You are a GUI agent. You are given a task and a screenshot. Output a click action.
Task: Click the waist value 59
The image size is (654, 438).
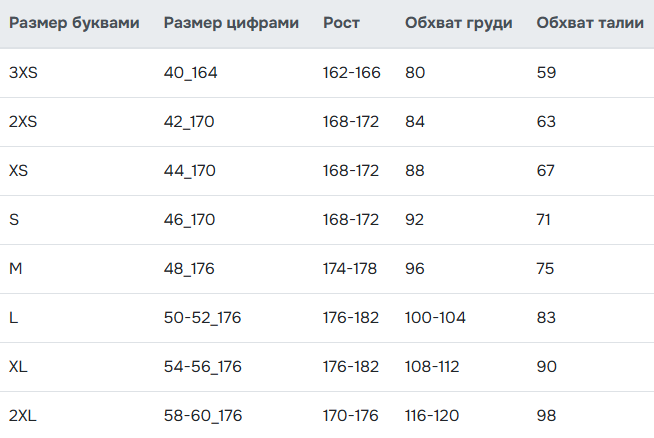(546, 73)
